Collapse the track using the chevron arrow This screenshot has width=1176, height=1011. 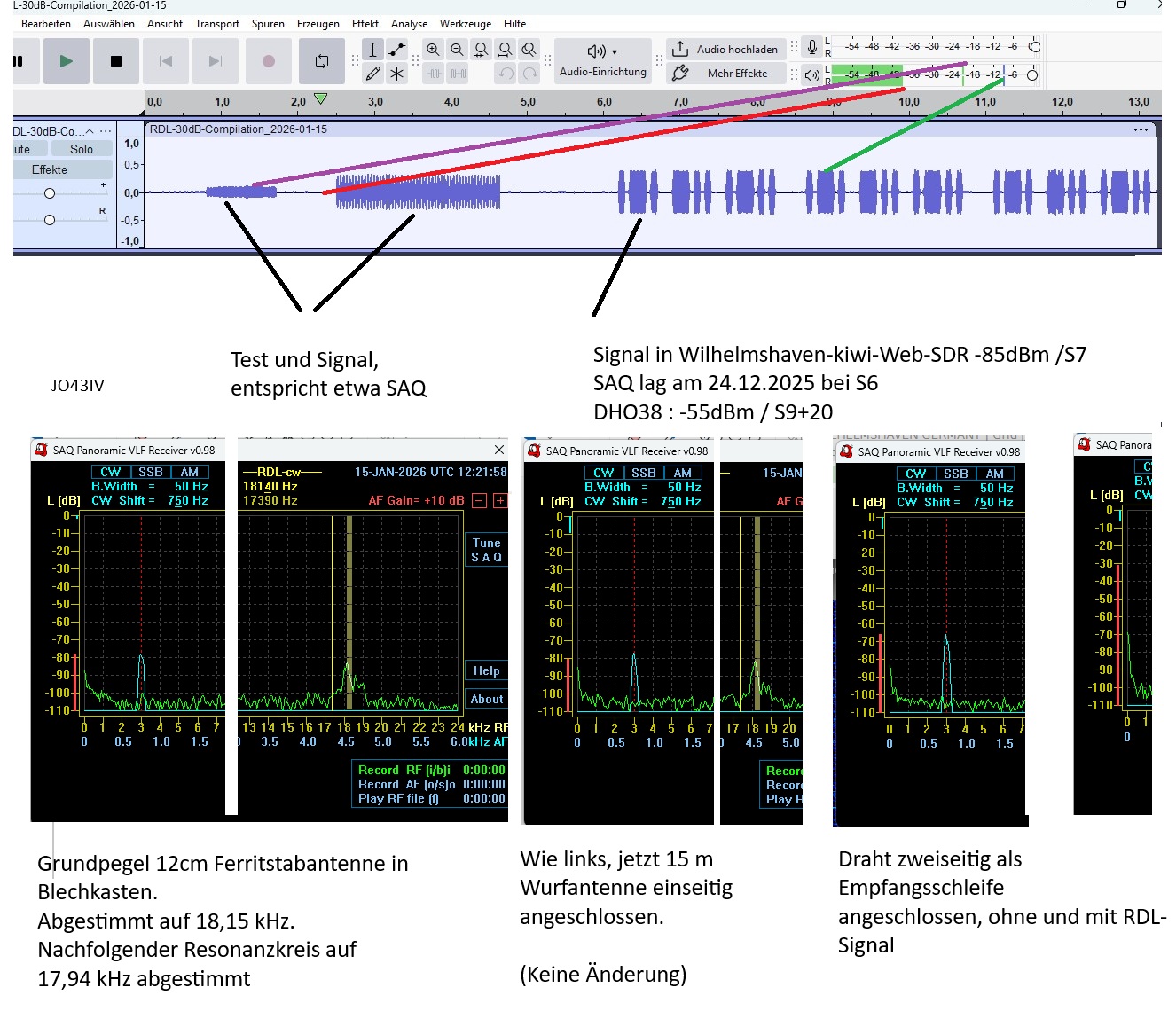coord(90,131)
